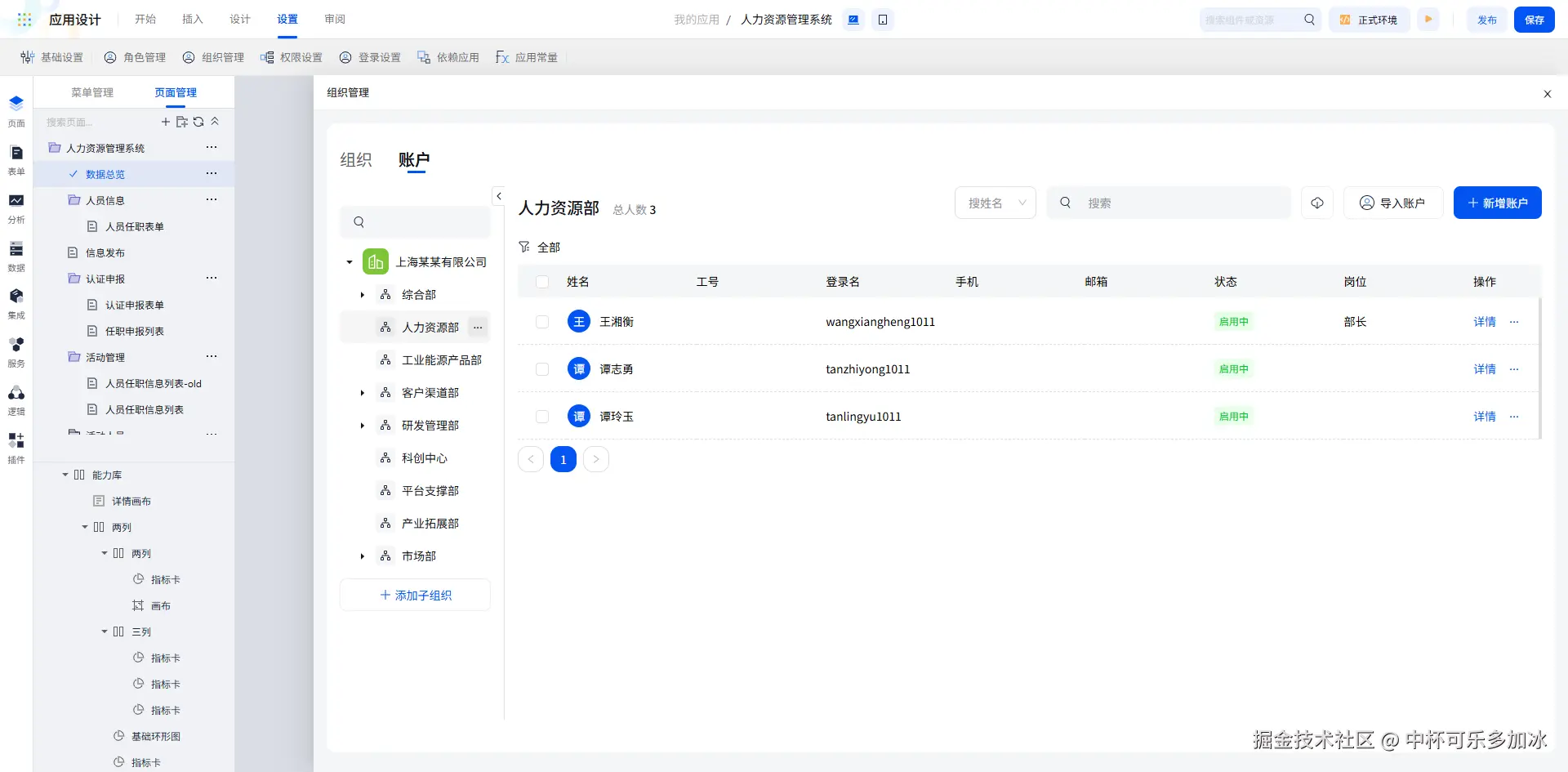Open the 逻辑 panel icon in sidebar
The width and height of the screenshot is (1568, 772).
(16, 399)
